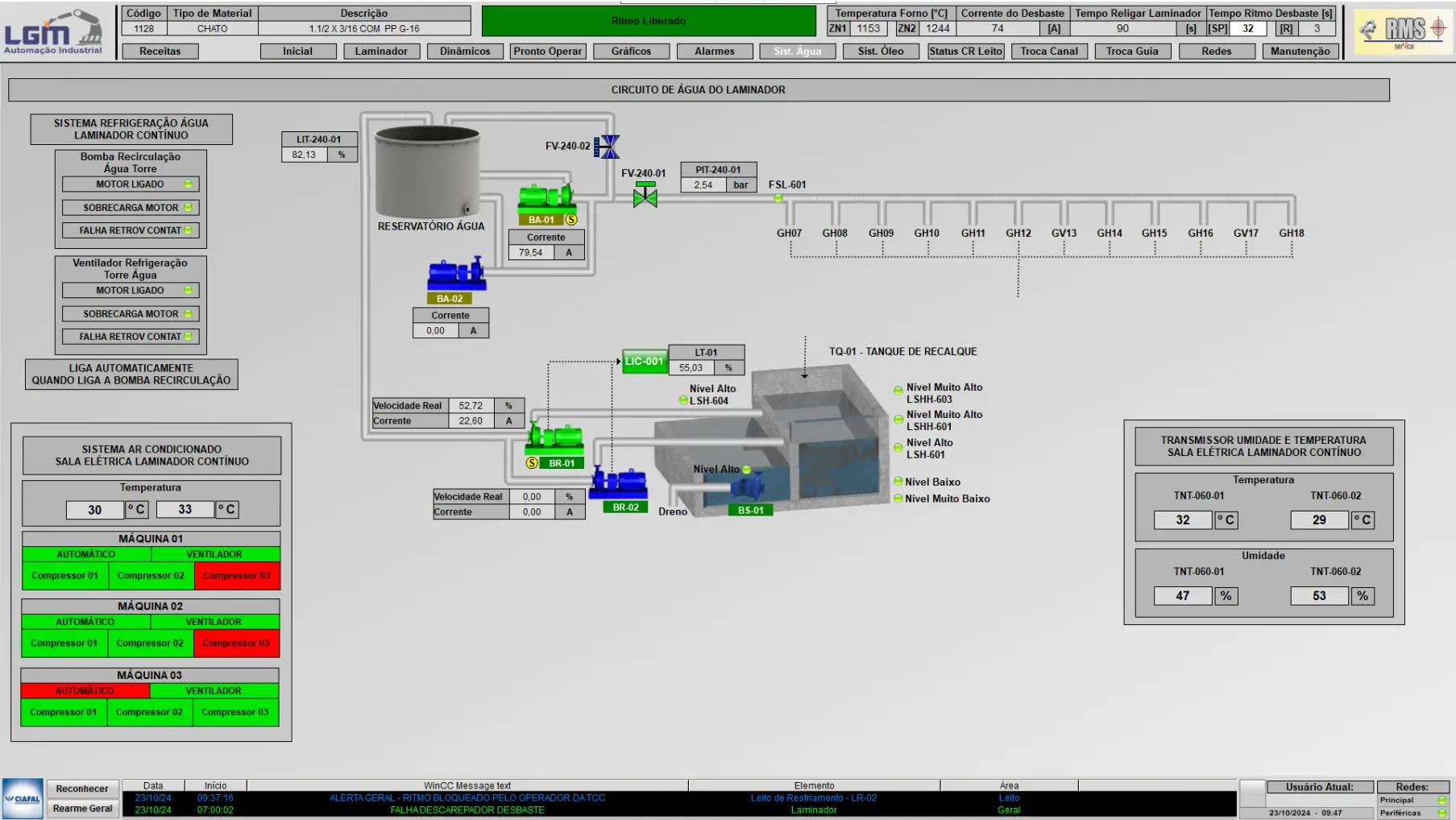Open the FV-240-01 green valve
Screen dimensions: 1456x820
(x=645, y=195)
